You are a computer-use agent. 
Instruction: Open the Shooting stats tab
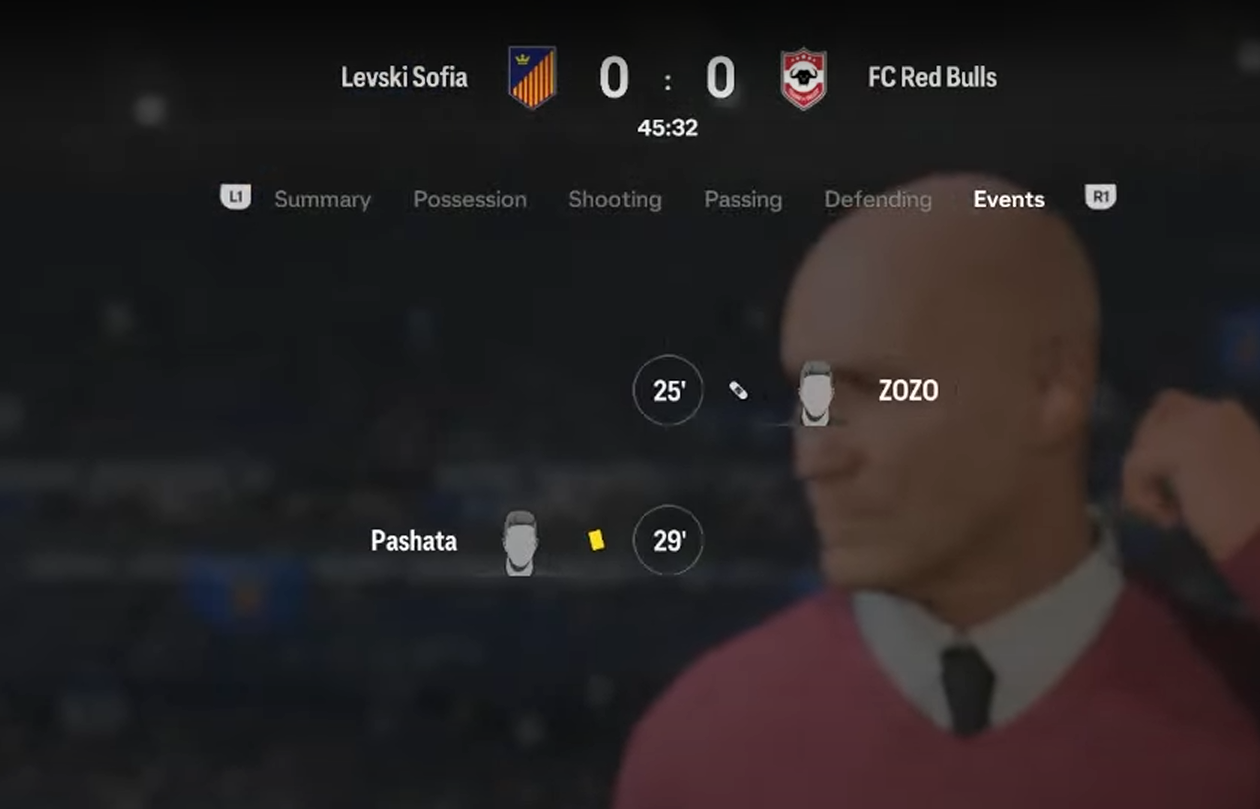coord(615,200)
